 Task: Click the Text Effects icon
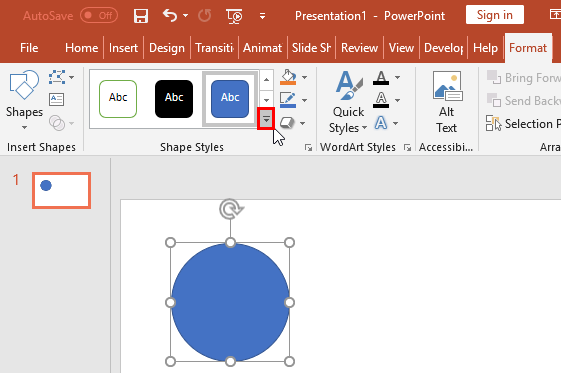pos(381,123)
